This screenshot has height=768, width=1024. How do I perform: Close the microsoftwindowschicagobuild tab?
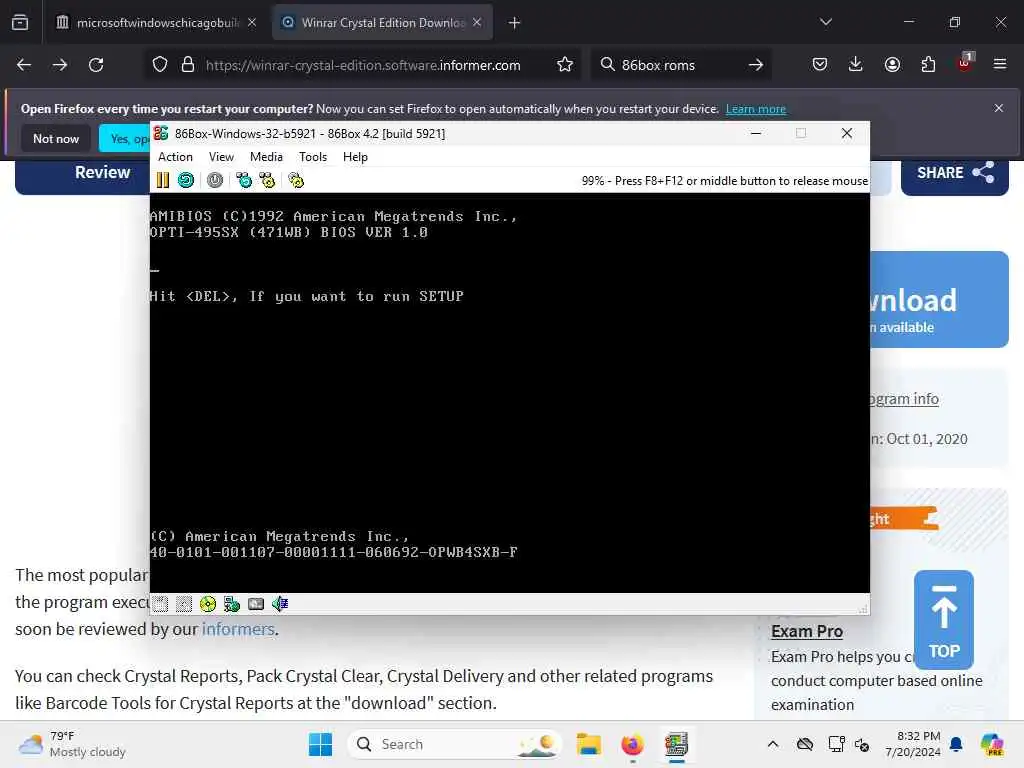pyautogui.click(x=252, y=22)
